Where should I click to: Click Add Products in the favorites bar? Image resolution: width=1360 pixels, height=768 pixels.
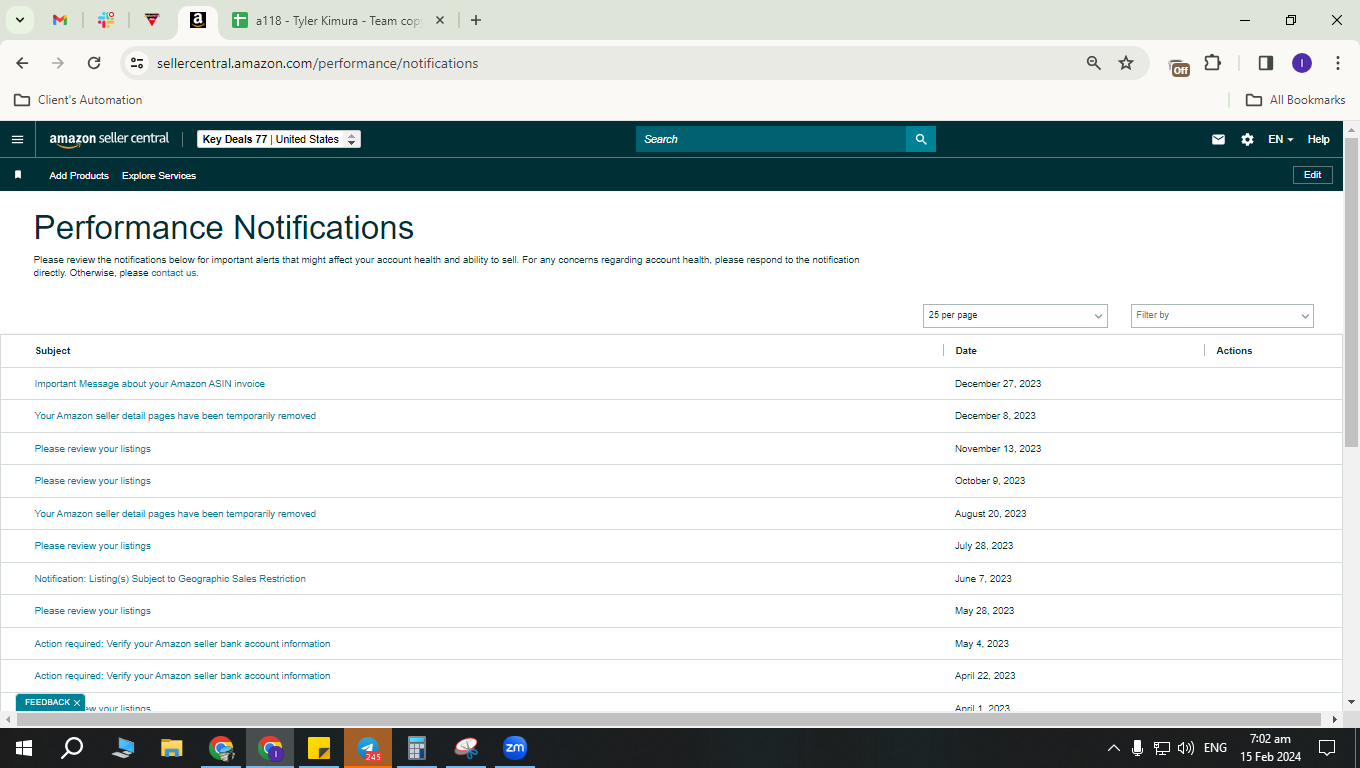click(79, 175)
